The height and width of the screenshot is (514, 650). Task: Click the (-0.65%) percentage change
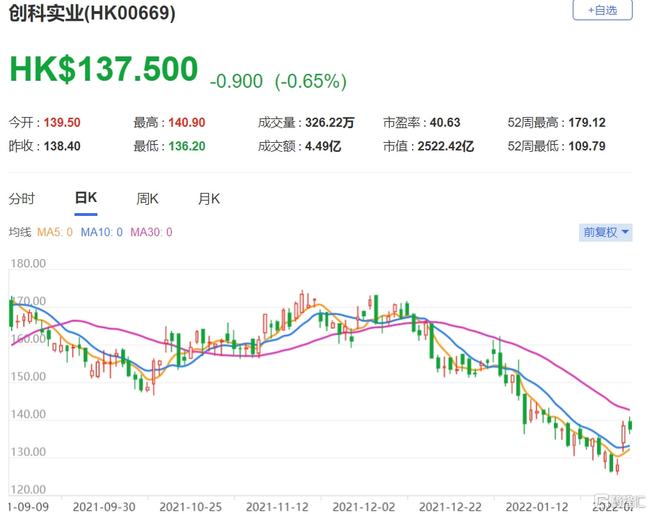tap(310, 81)
